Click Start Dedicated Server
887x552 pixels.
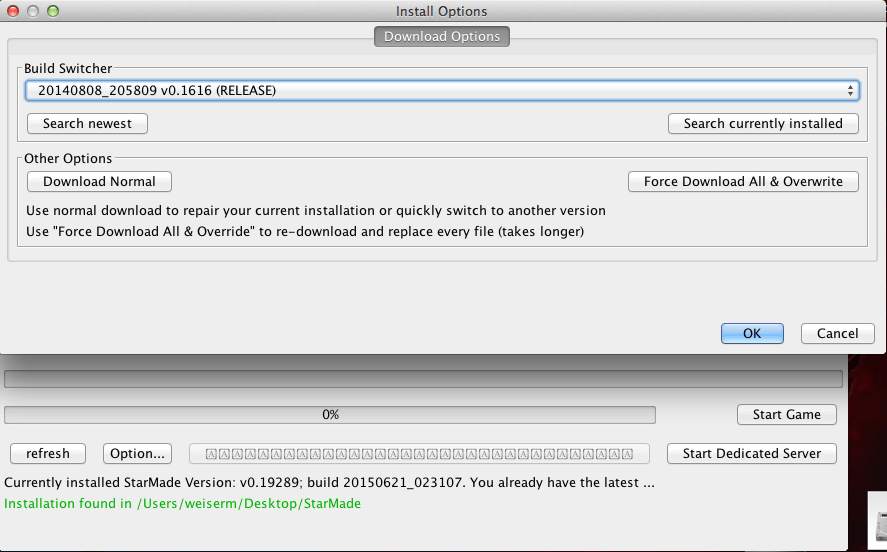click(x=751, y=453)
